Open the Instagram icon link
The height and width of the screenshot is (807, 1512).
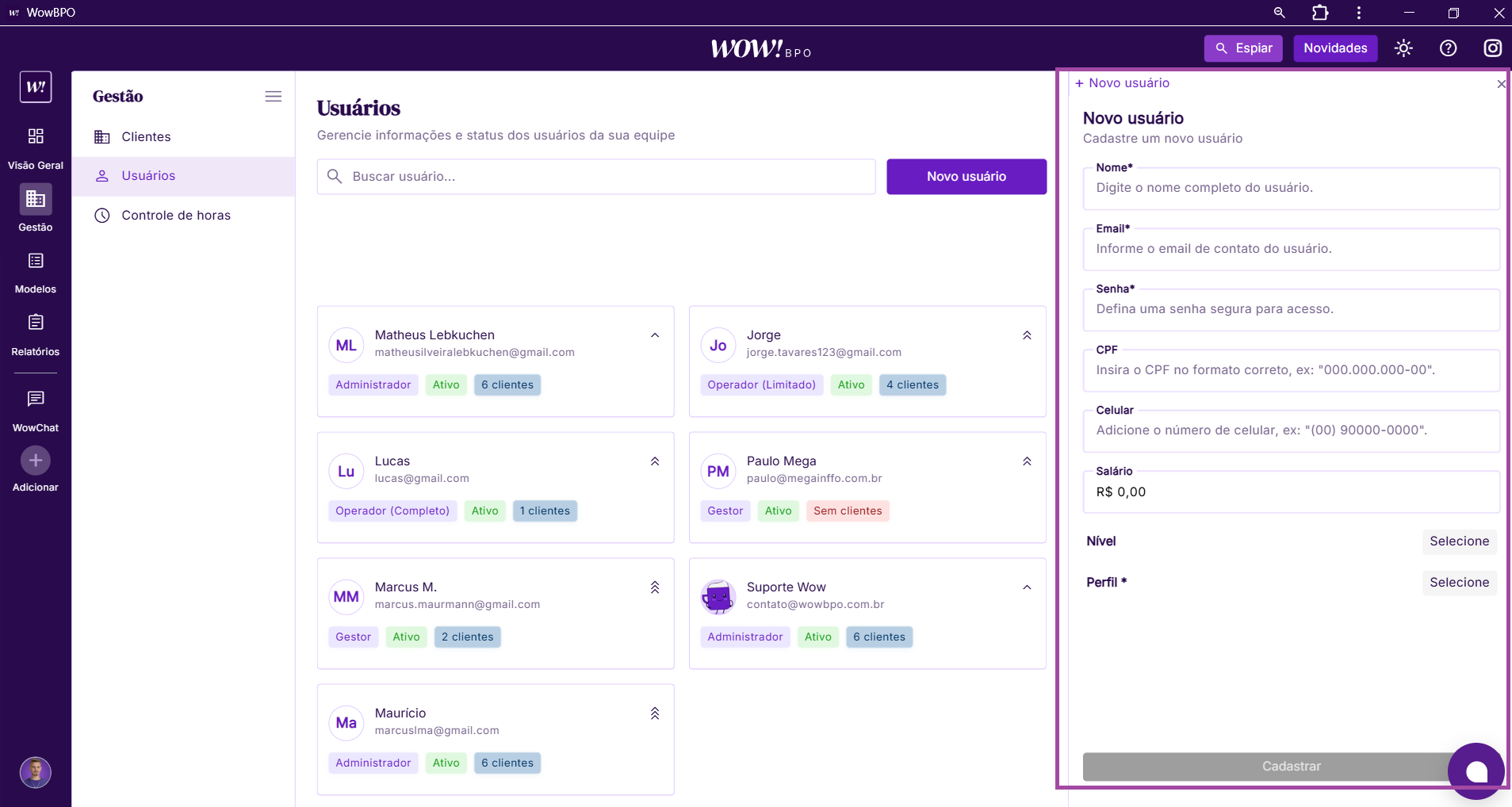click(1492, 48)
